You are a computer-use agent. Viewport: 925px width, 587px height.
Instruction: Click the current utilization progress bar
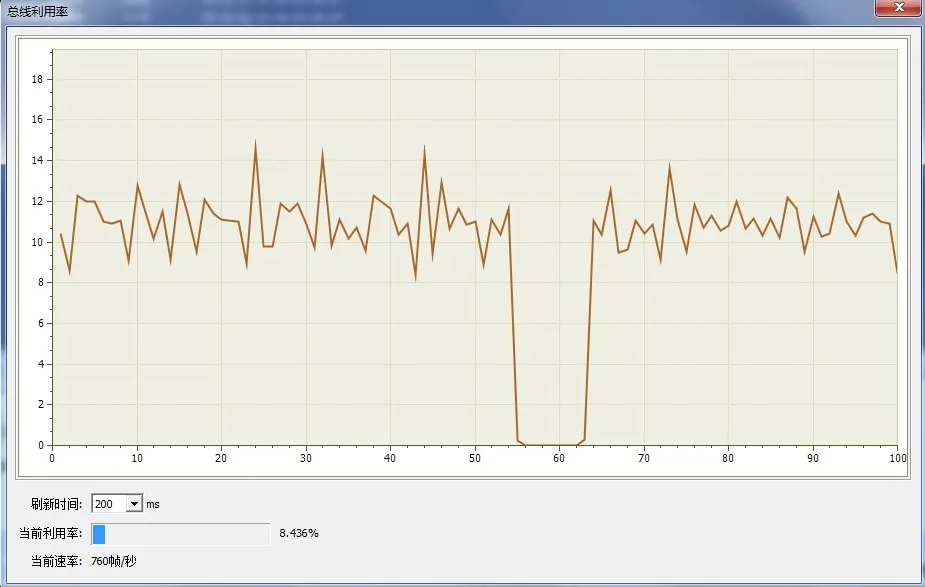(181, 534)
